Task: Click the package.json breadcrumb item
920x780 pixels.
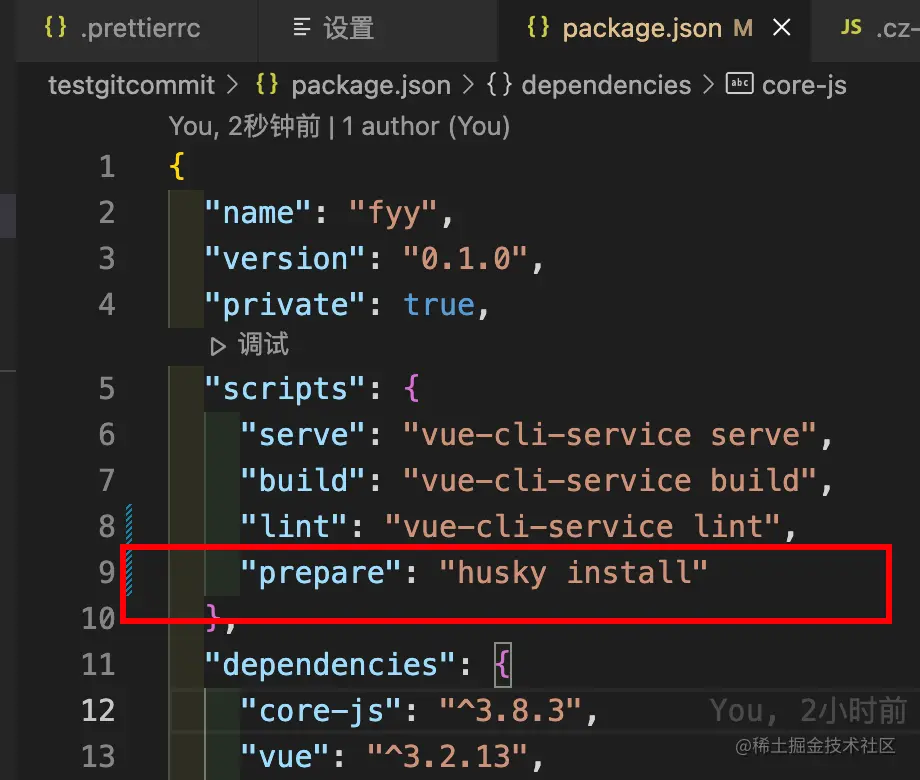Action: 370,85
